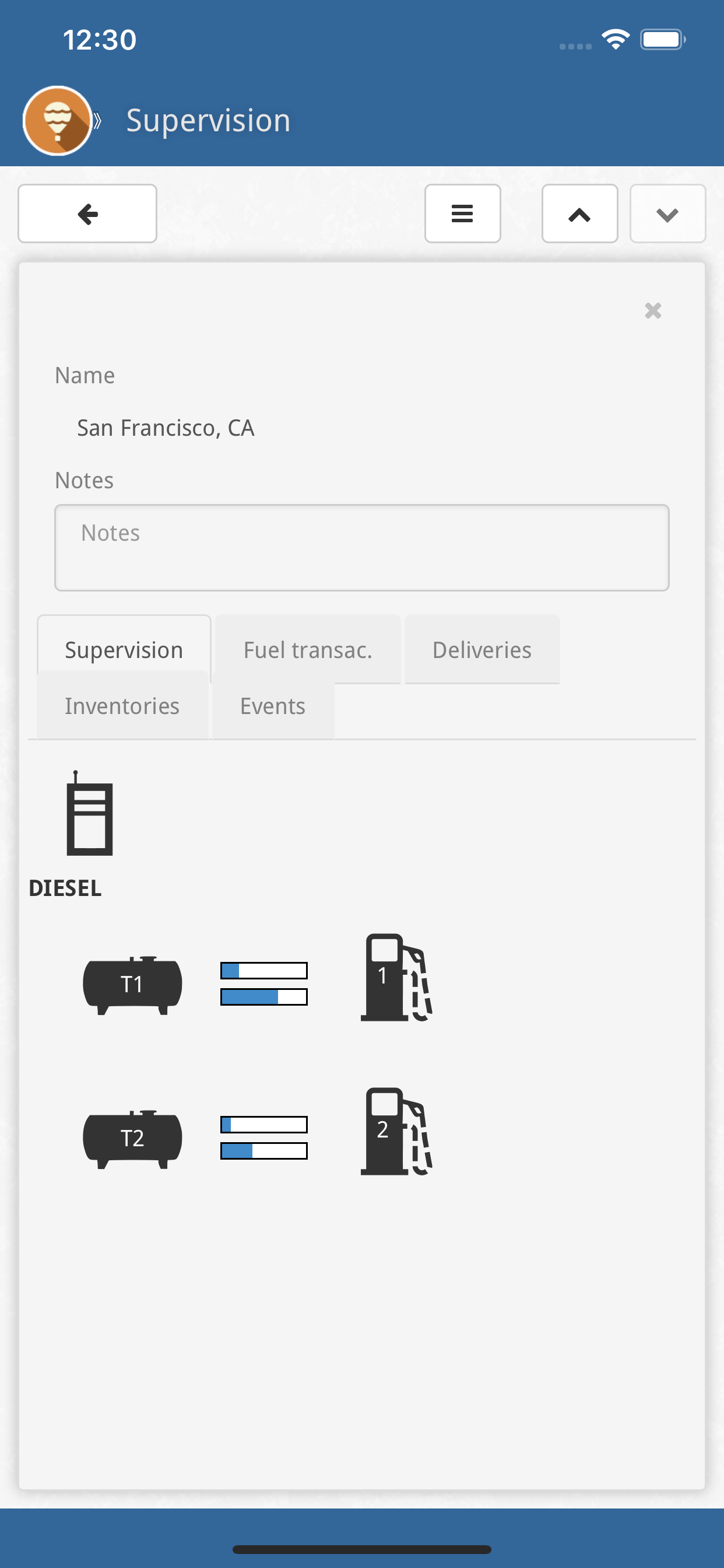Select diesel tank T2 icon
Image resolution: width=724 pixels, height=1568 pixels.
(x=132, y=1138)
